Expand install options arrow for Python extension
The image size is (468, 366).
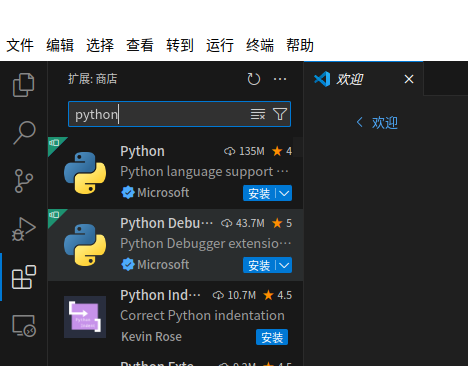coord(284,193)
